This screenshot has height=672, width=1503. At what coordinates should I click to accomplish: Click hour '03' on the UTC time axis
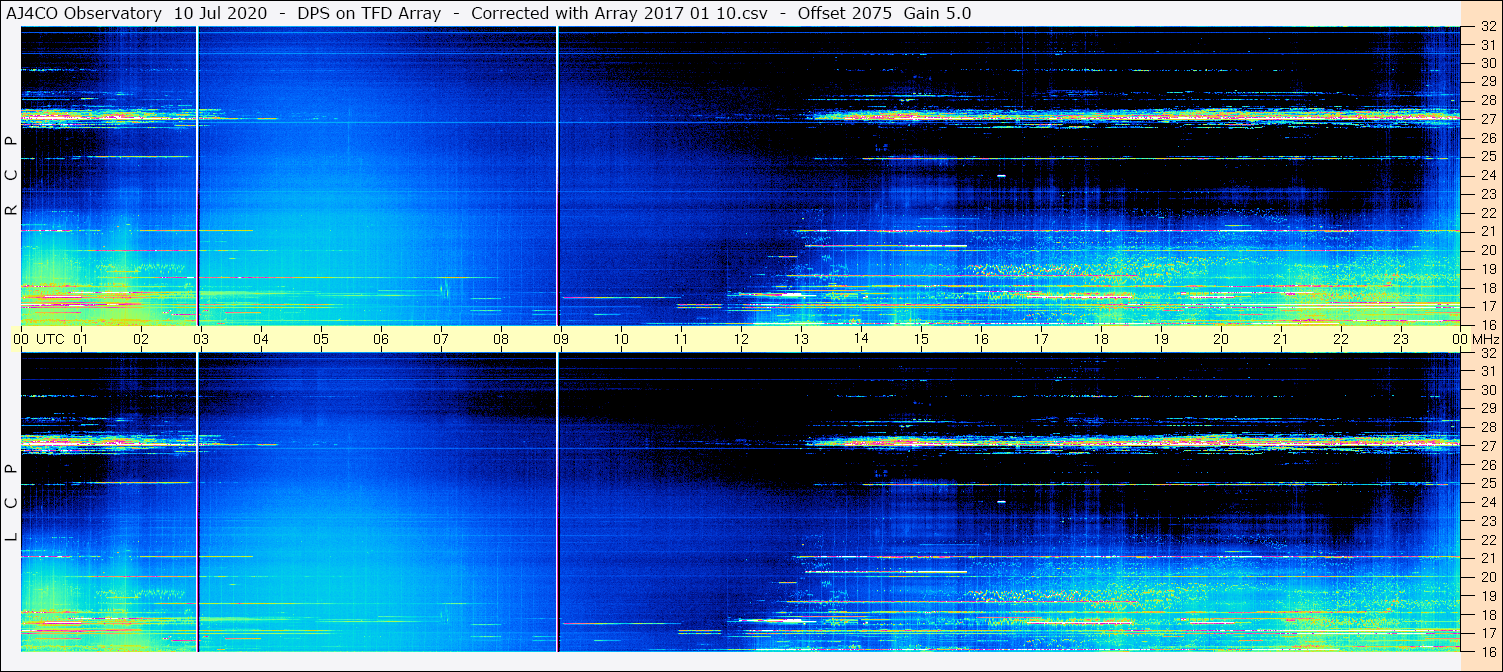pyautogui.click(x=201, y=339)
